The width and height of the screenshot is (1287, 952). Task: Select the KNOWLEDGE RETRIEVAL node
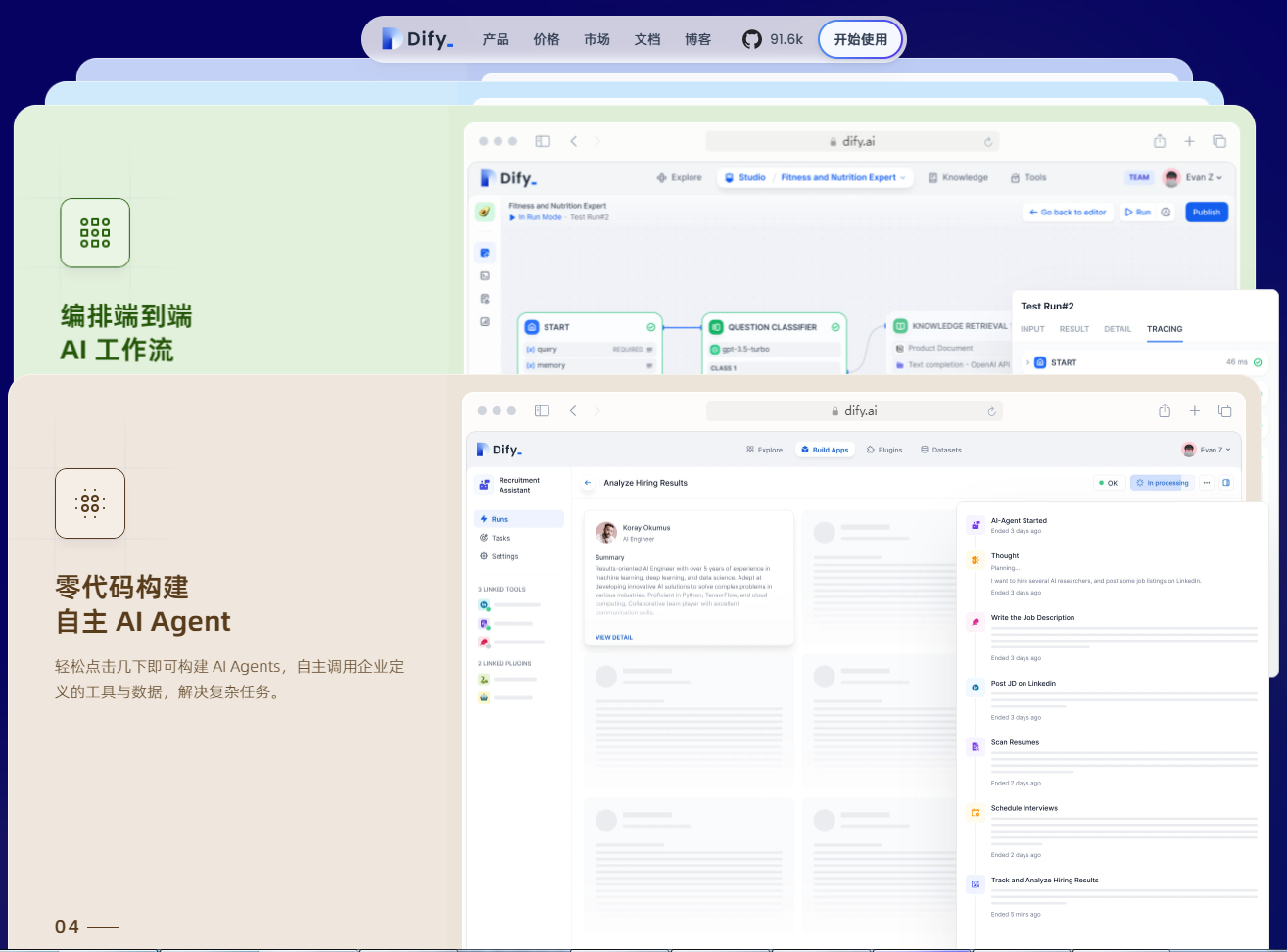[x=950, y=343]
